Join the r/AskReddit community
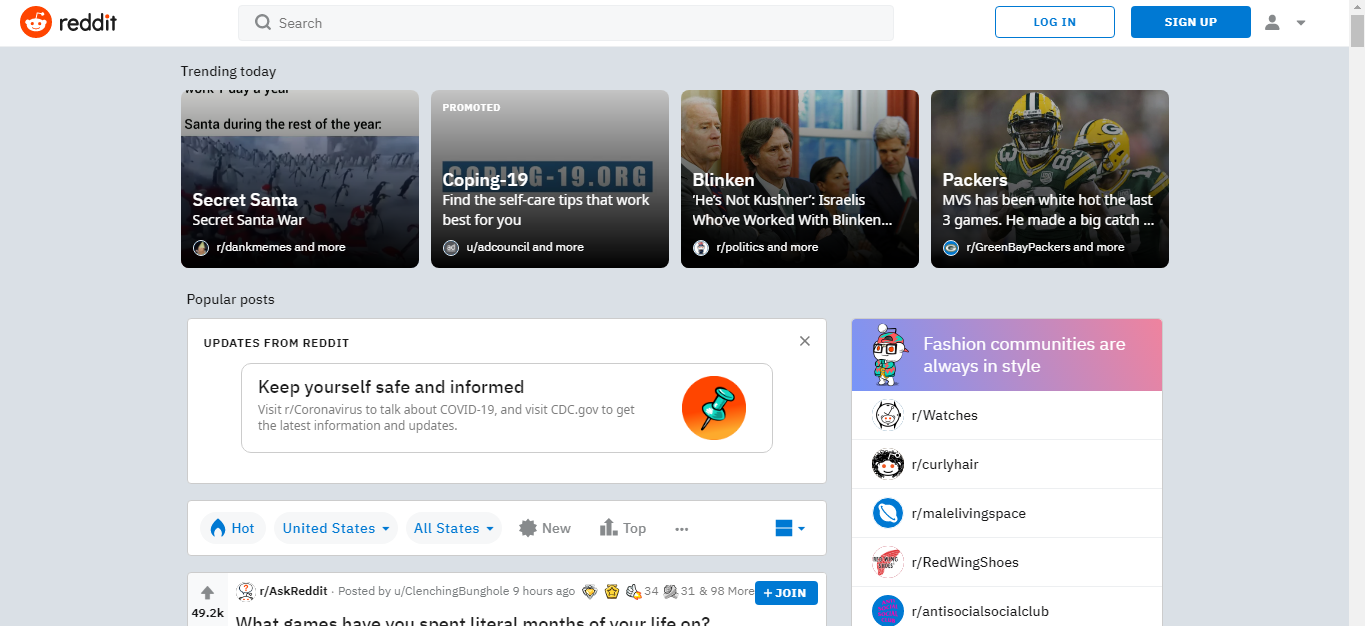This screenshot has width=1365, height=626. [x=786, y=592]
